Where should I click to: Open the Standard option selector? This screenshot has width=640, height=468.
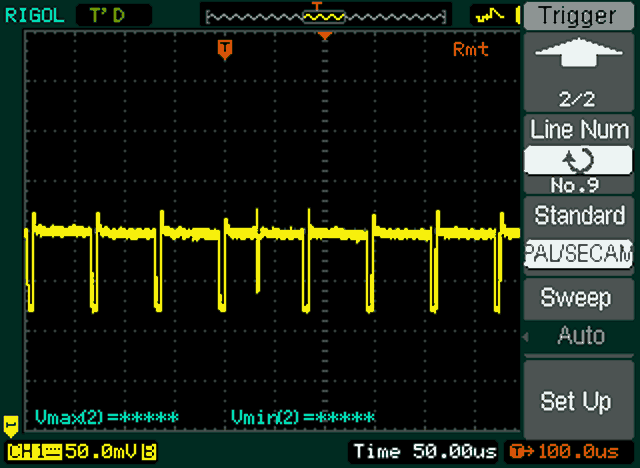(580, 216)
